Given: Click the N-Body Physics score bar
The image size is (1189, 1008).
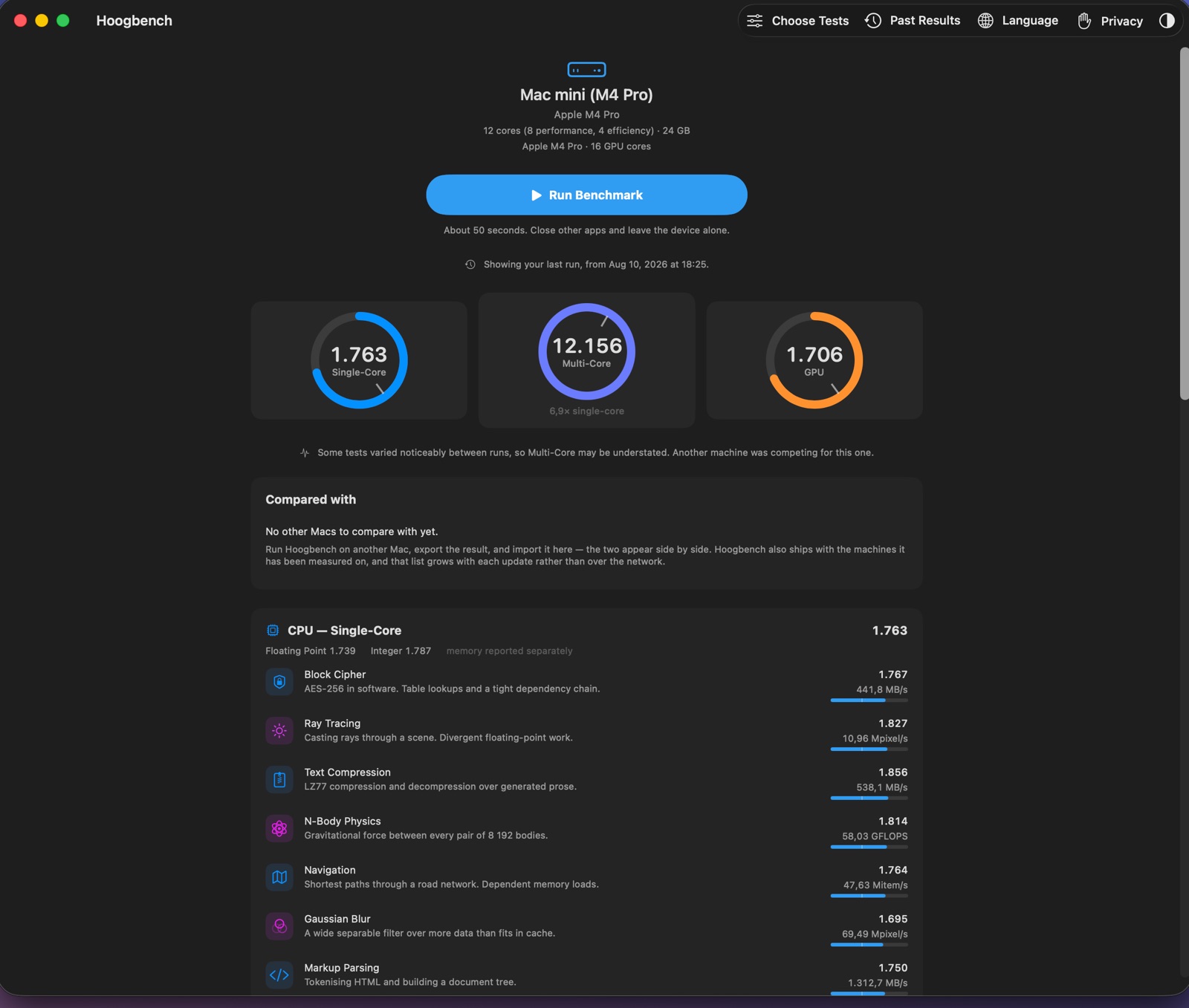Looking at the screenshot, I should click(x=869, y=847).
